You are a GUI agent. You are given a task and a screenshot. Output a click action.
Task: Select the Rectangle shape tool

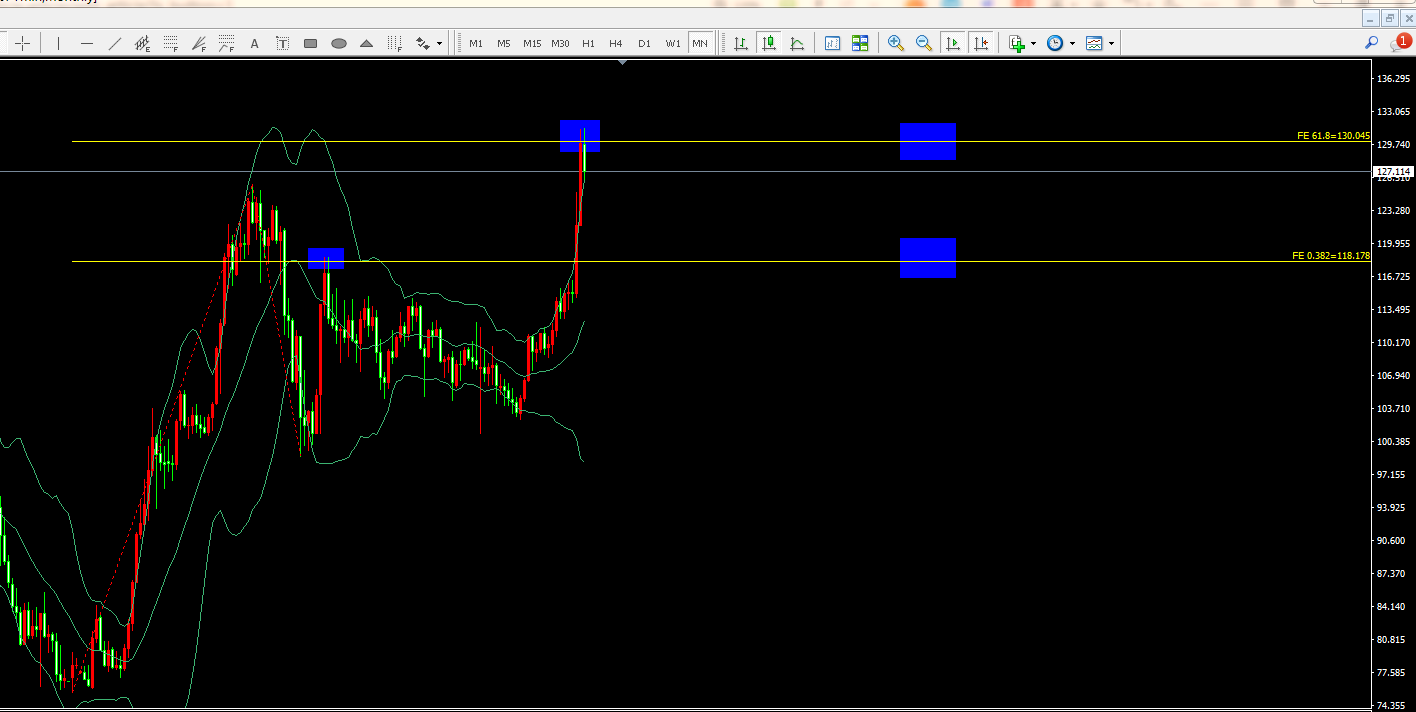[311, 43]
